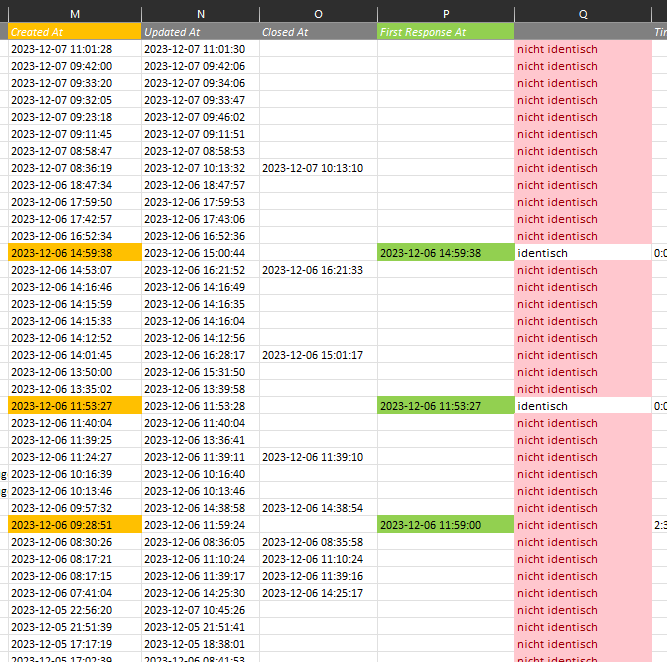Select Closed At cell 2023-12-06 11:10:24

coord(318,559)
